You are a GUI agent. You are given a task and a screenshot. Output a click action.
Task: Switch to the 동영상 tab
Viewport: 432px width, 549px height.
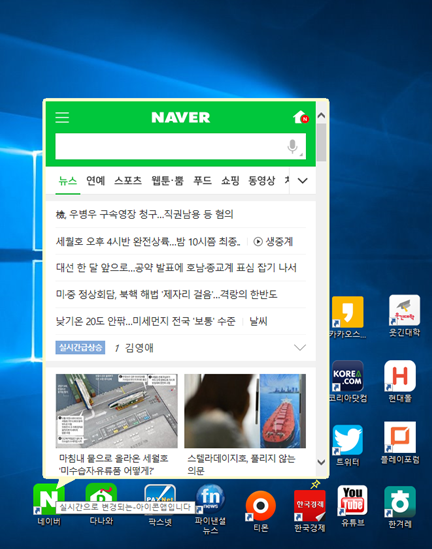pos(262,181)
